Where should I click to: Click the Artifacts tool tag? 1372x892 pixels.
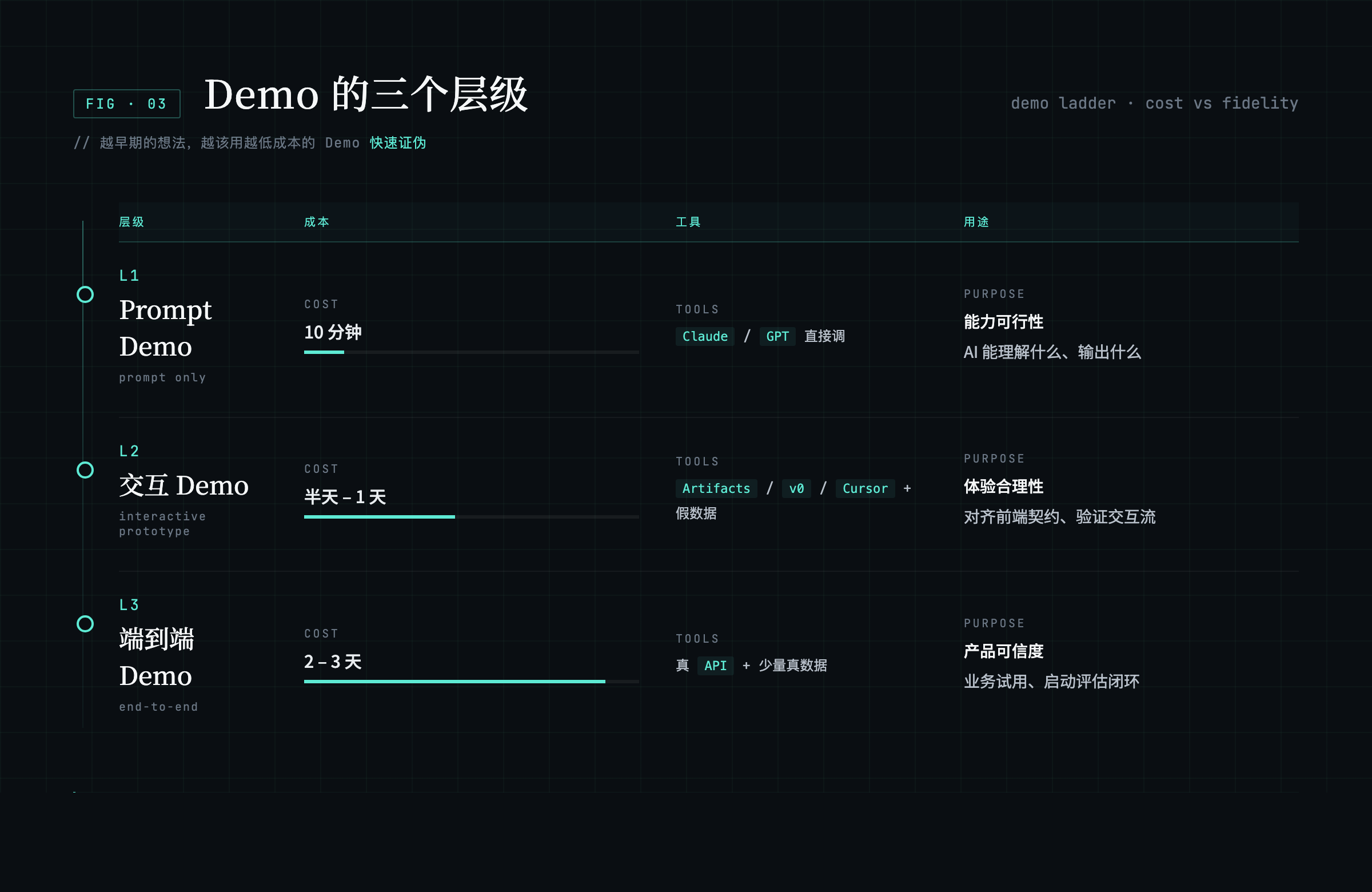click(x=716, y=488)
